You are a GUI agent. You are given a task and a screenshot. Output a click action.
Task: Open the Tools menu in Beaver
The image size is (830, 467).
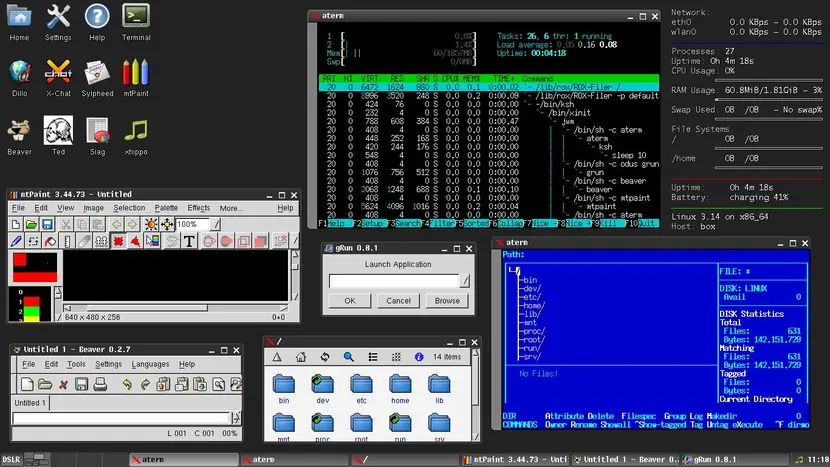click(76, 364)
